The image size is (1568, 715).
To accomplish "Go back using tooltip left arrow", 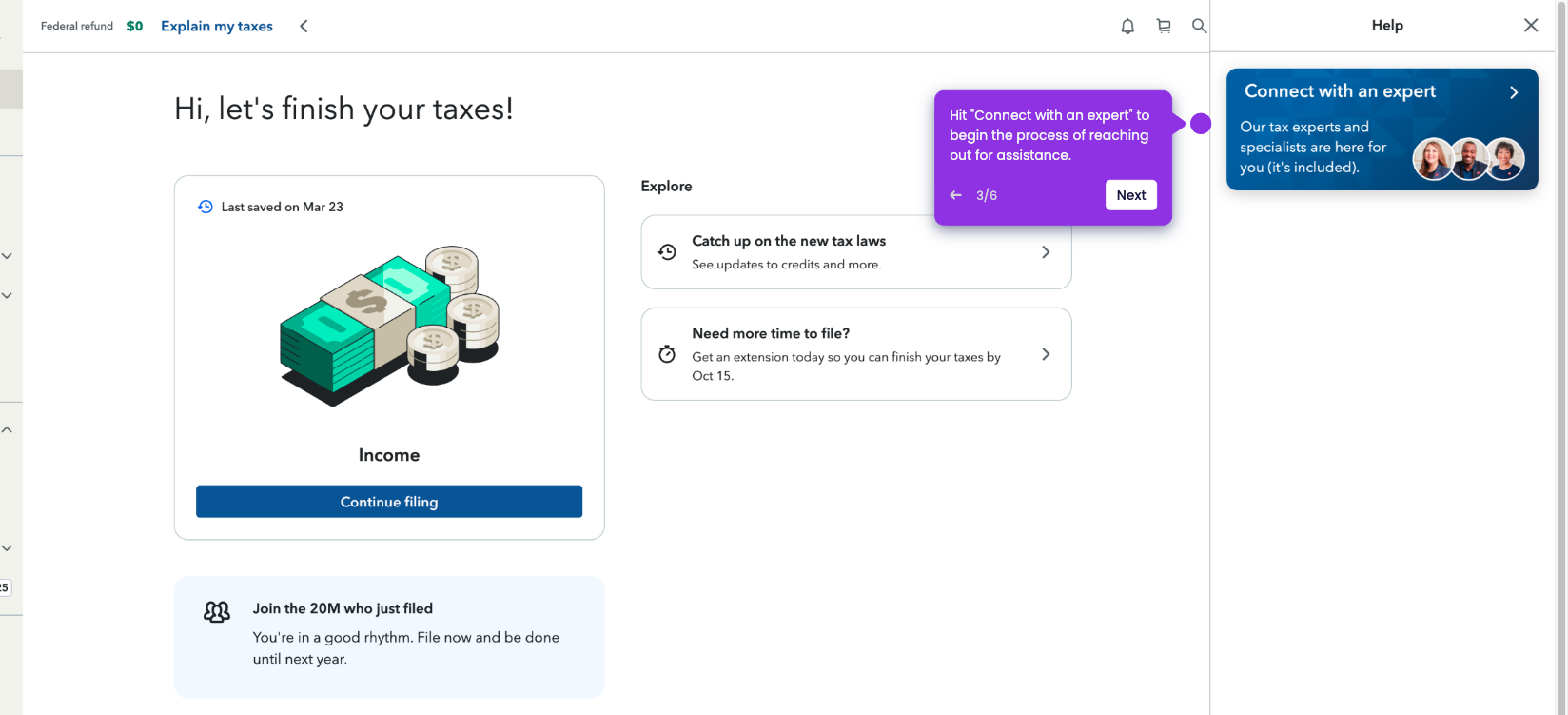I will [x=956, y=195].
